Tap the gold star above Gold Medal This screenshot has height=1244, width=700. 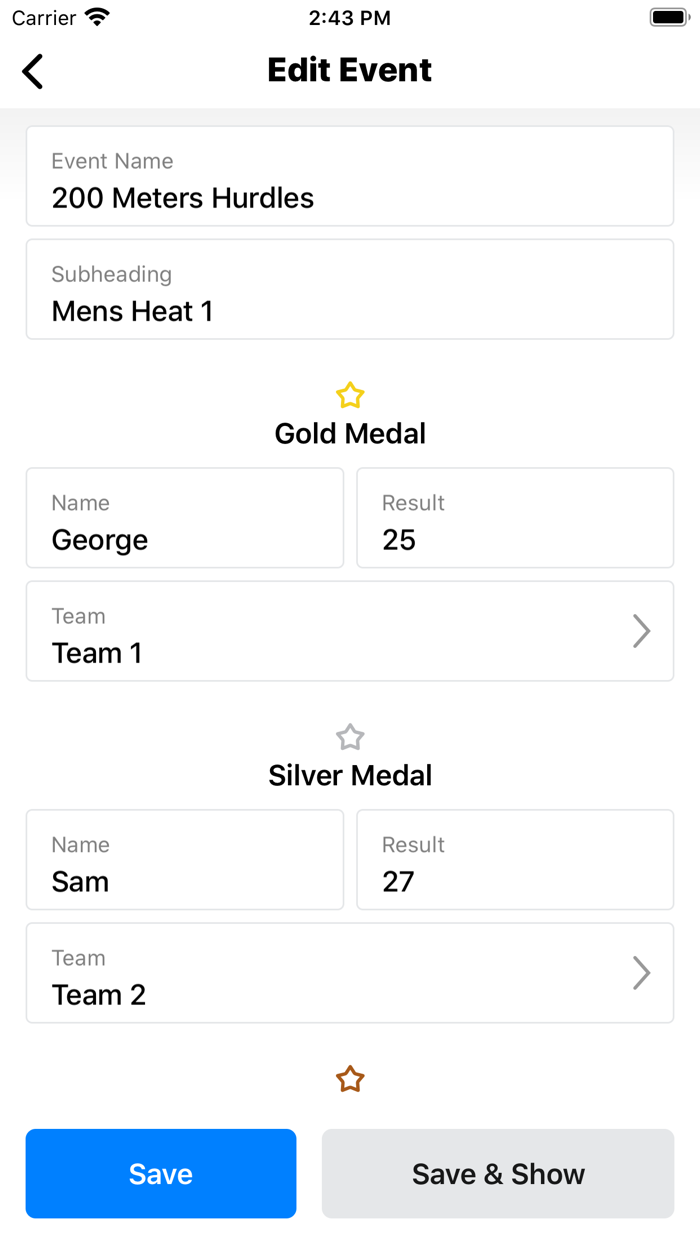[350, 395]
